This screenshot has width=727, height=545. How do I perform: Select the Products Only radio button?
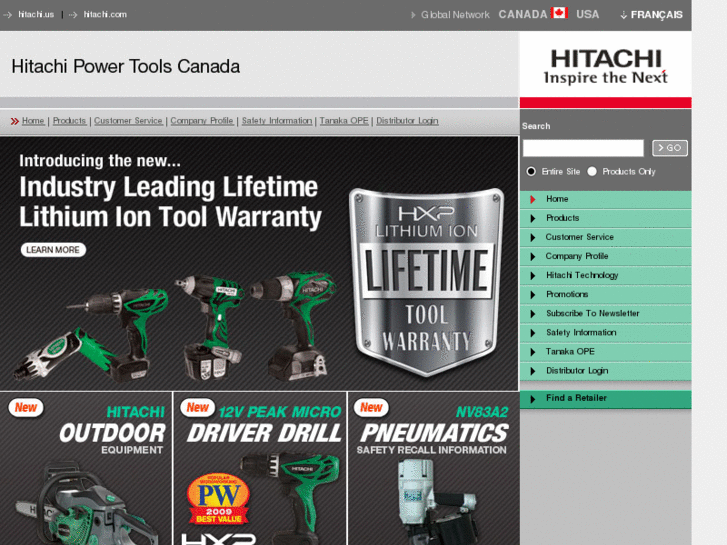tap(592, 172)
